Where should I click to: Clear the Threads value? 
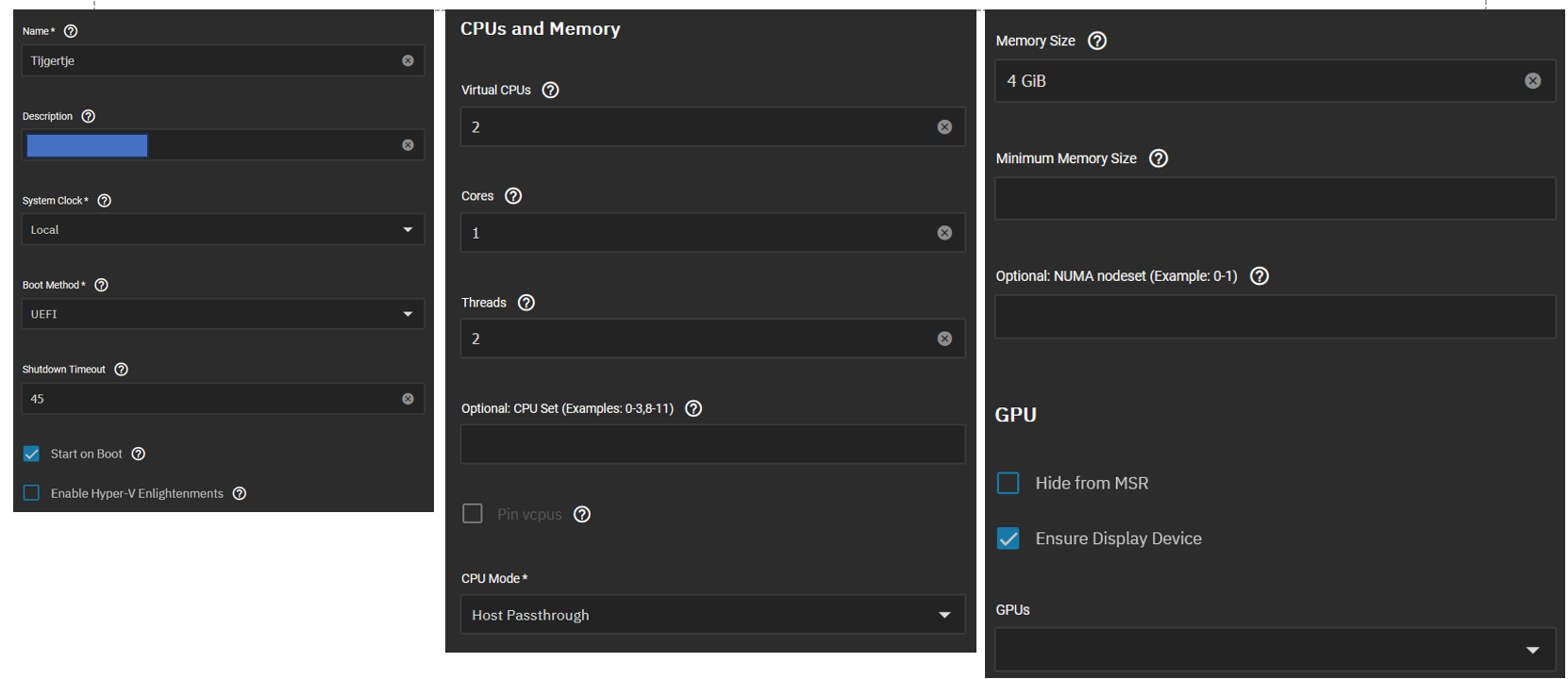pos(944,339)
